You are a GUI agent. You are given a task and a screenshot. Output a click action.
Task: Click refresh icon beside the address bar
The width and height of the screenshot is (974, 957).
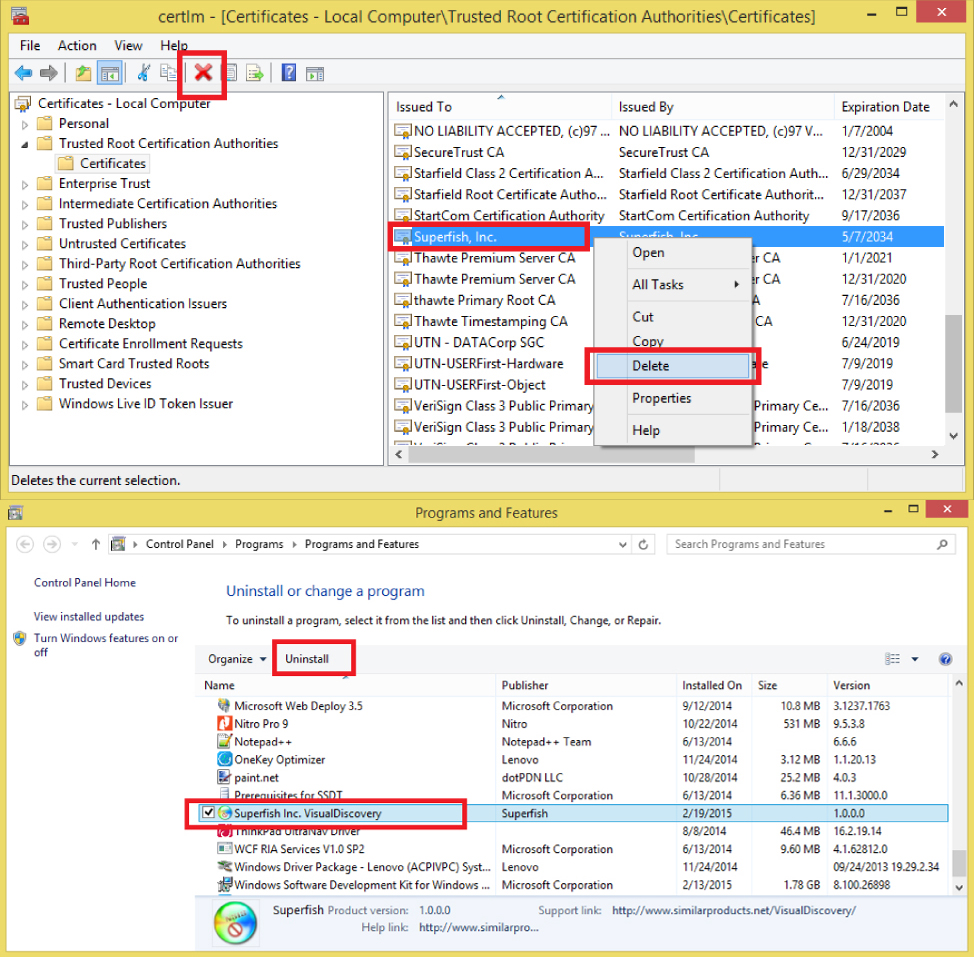[x=646, y=544]
